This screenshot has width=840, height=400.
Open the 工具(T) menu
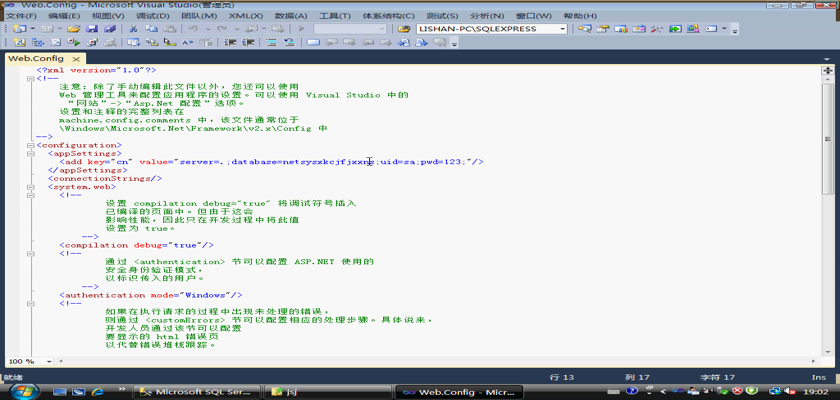click(335, 16)
